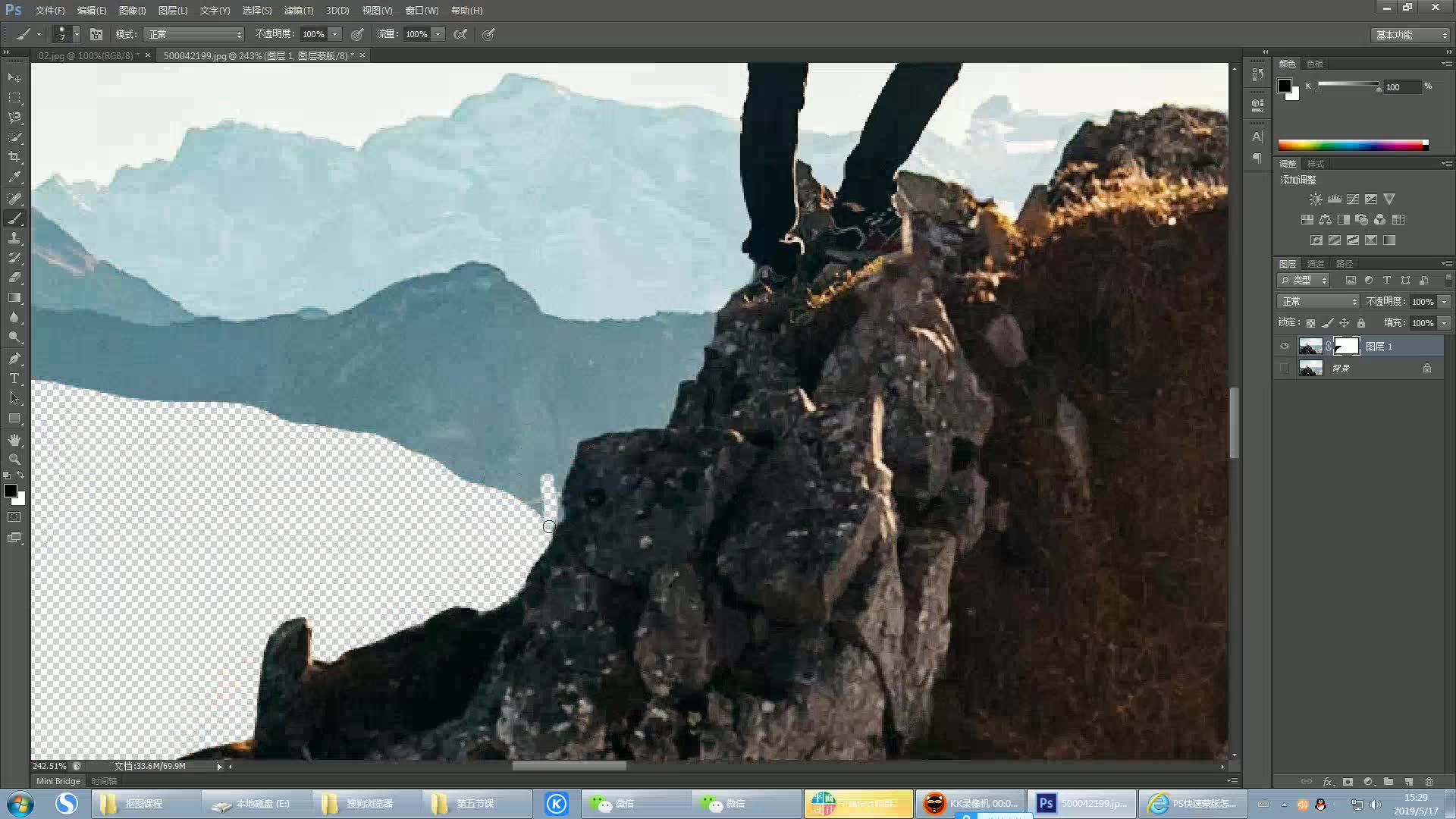Screen dimensions: 1456x819
Task: Open the 滤镜(T) menu
Action: coord(299,11)
